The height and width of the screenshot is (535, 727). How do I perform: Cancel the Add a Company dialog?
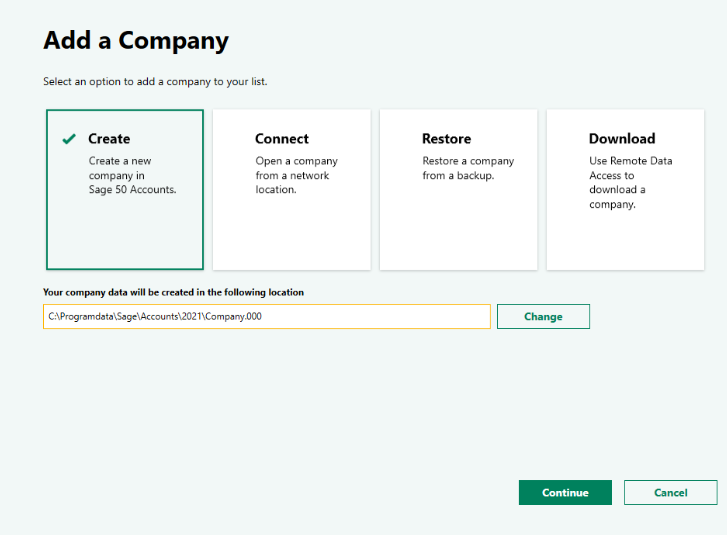[670, 492]
